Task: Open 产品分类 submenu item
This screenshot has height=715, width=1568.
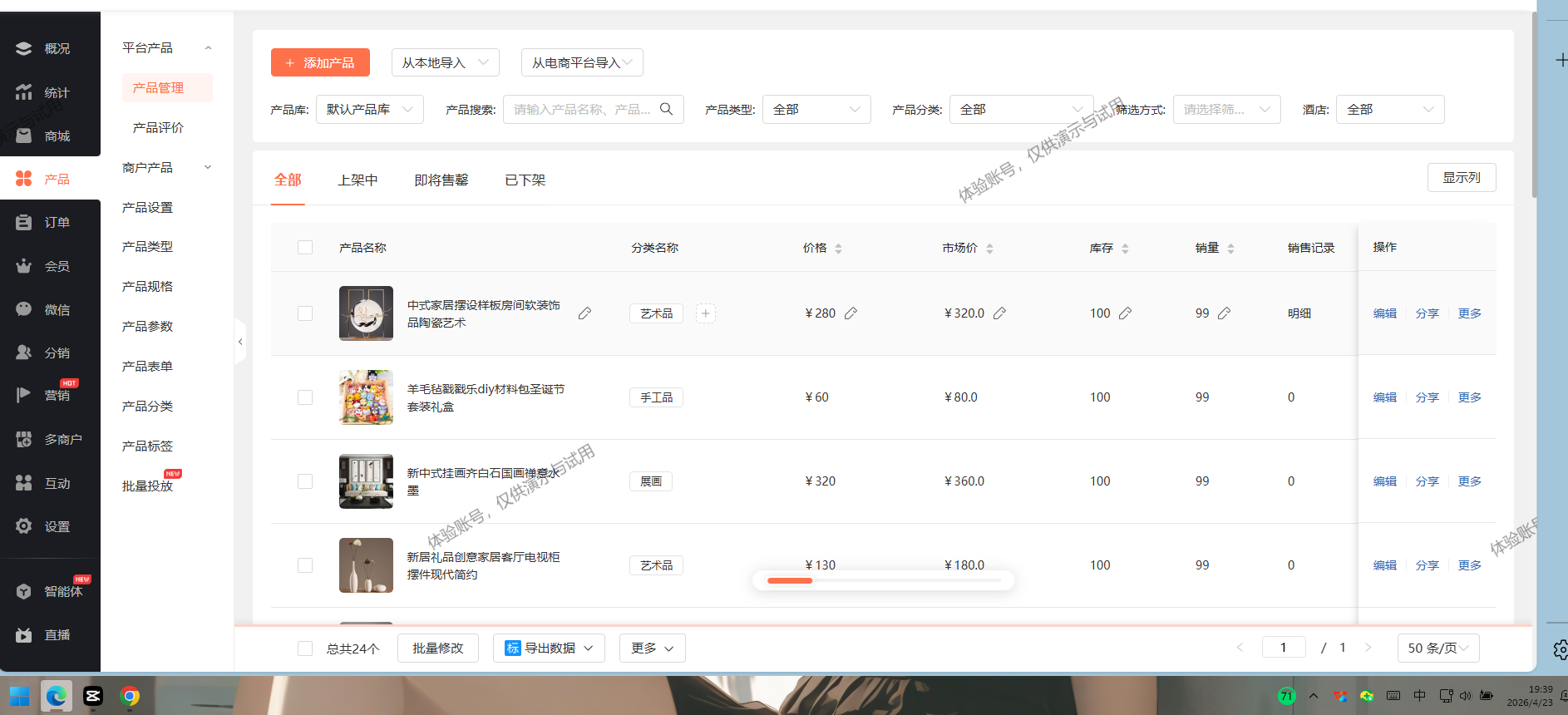Action: [x=148, y=406]
